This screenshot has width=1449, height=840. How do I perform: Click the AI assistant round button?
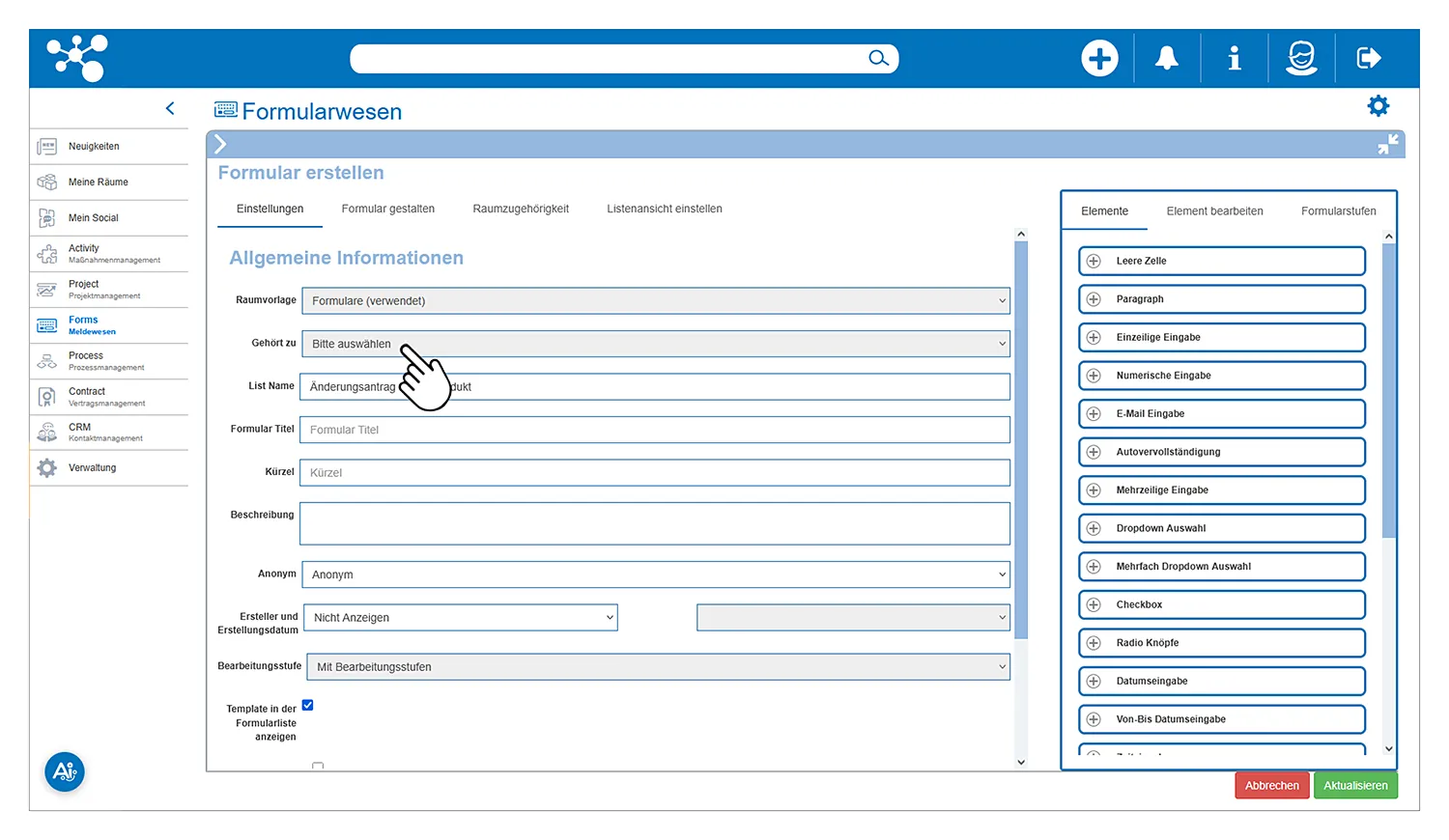(x=65, y=771)
